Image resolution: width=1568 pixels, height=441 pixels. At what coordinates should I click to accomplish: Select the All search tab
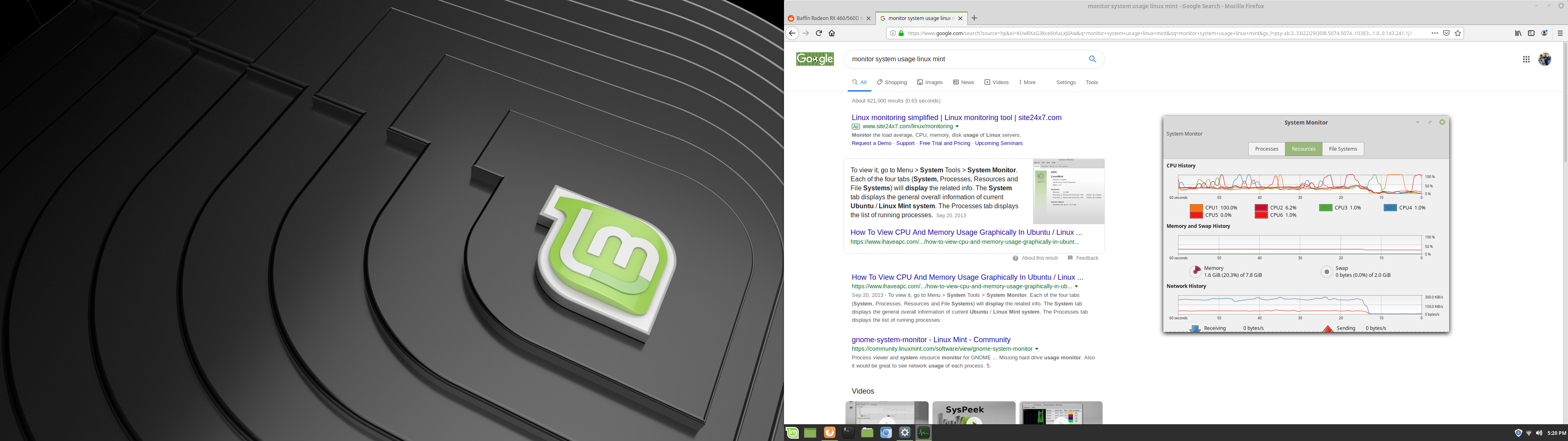[x=860, y=82]
